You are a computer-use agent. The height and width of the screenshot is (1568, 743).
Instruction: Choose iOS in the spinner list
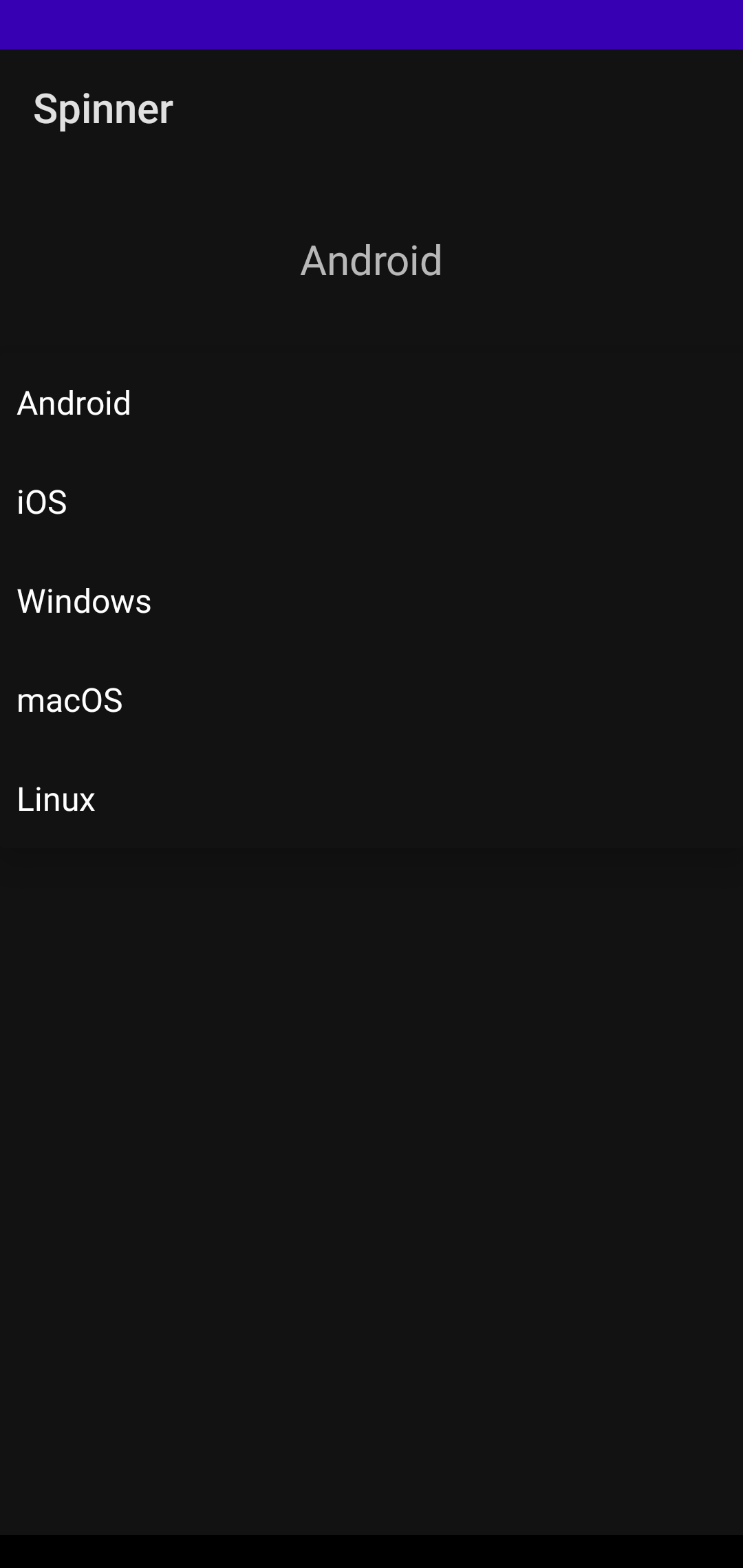371,502
